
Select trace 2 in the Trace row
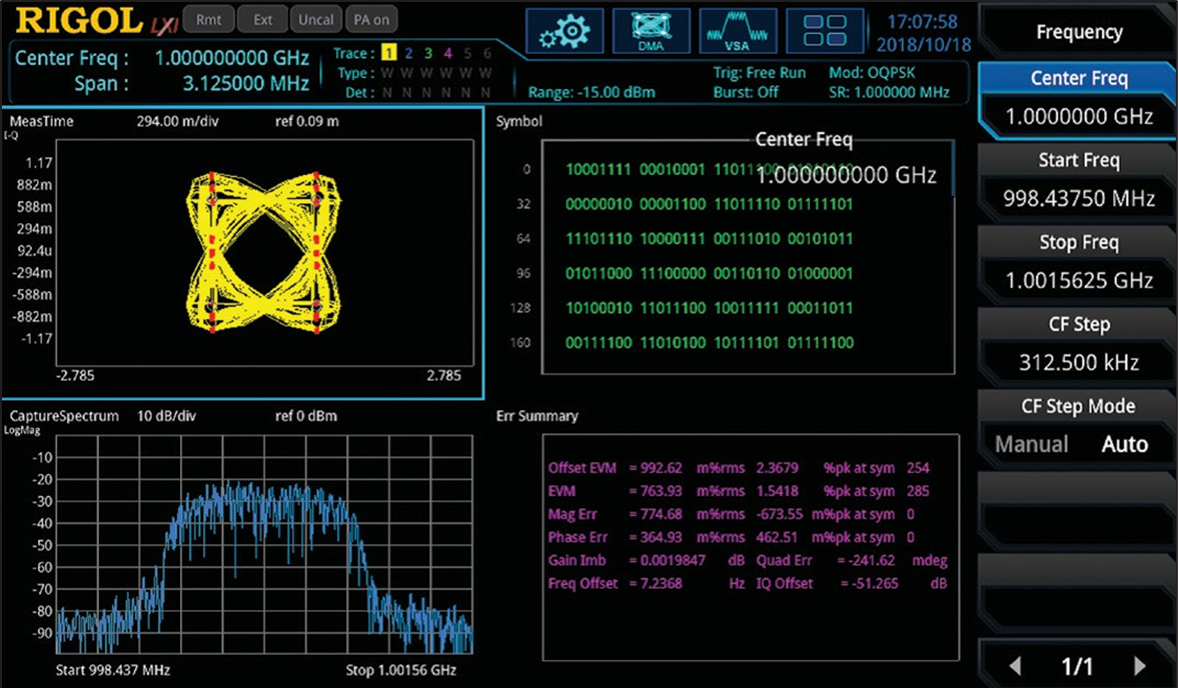click(409, 53)
